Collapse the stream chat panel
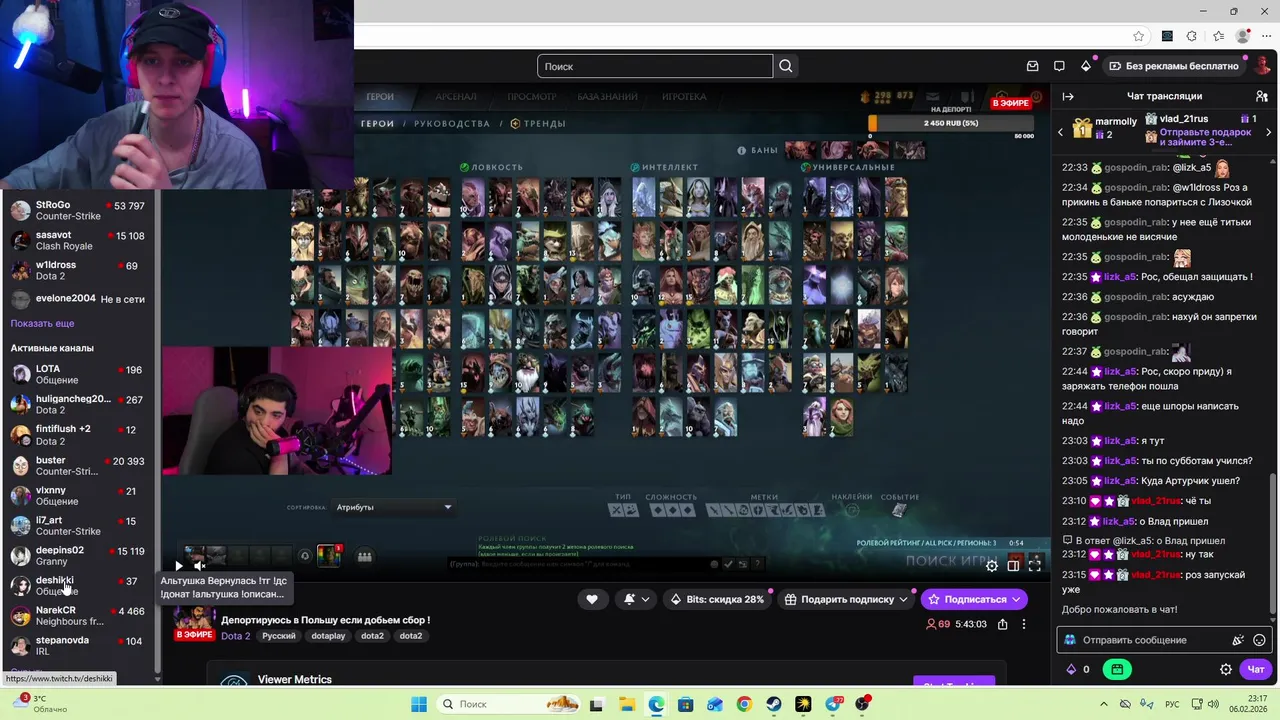This screenshot has width=1280, height=720. pyautogui.click(x=1068, y=96)
